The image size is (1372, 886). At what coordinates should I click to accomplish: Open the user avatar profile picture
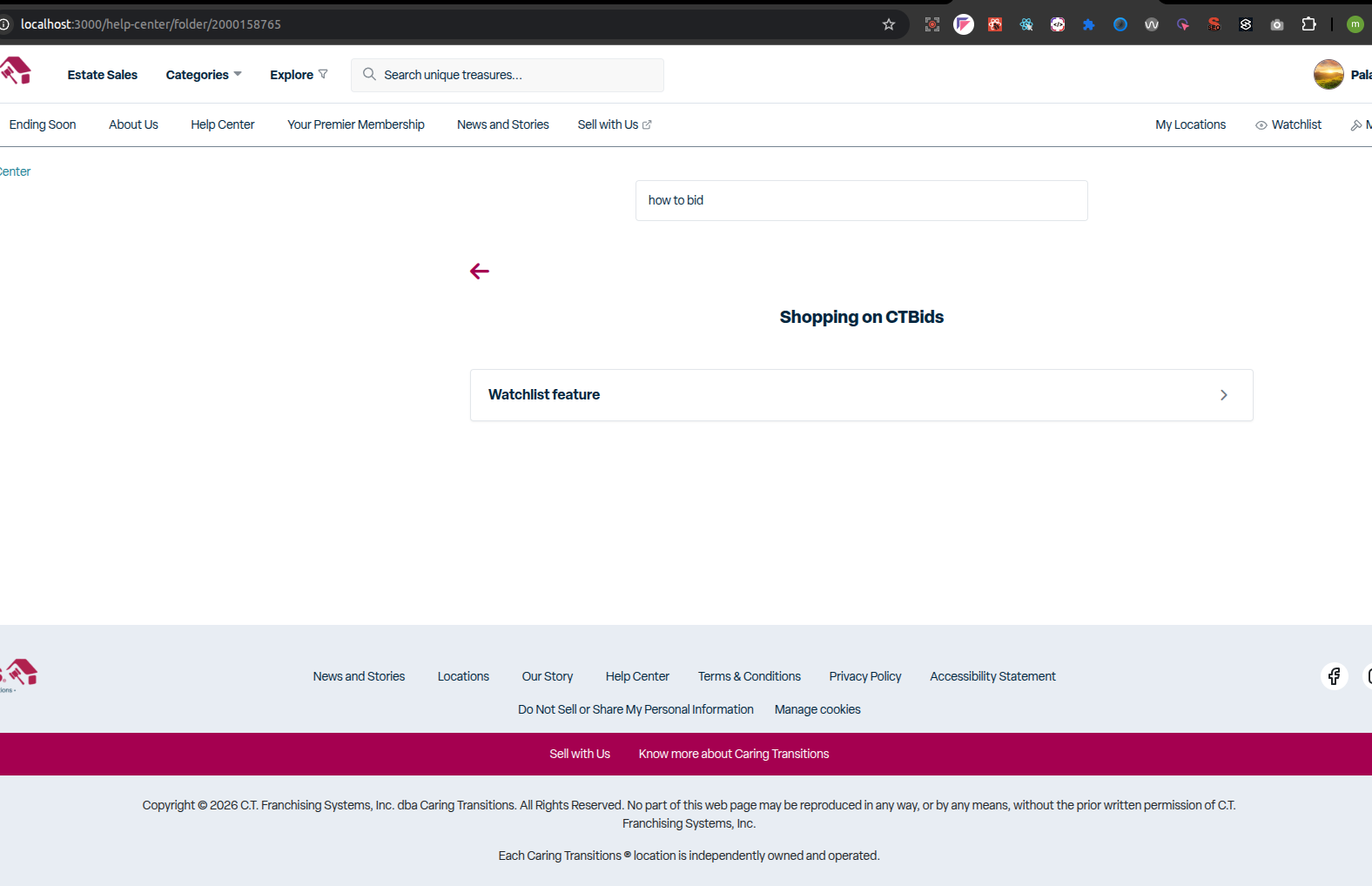click(1328, 75)
